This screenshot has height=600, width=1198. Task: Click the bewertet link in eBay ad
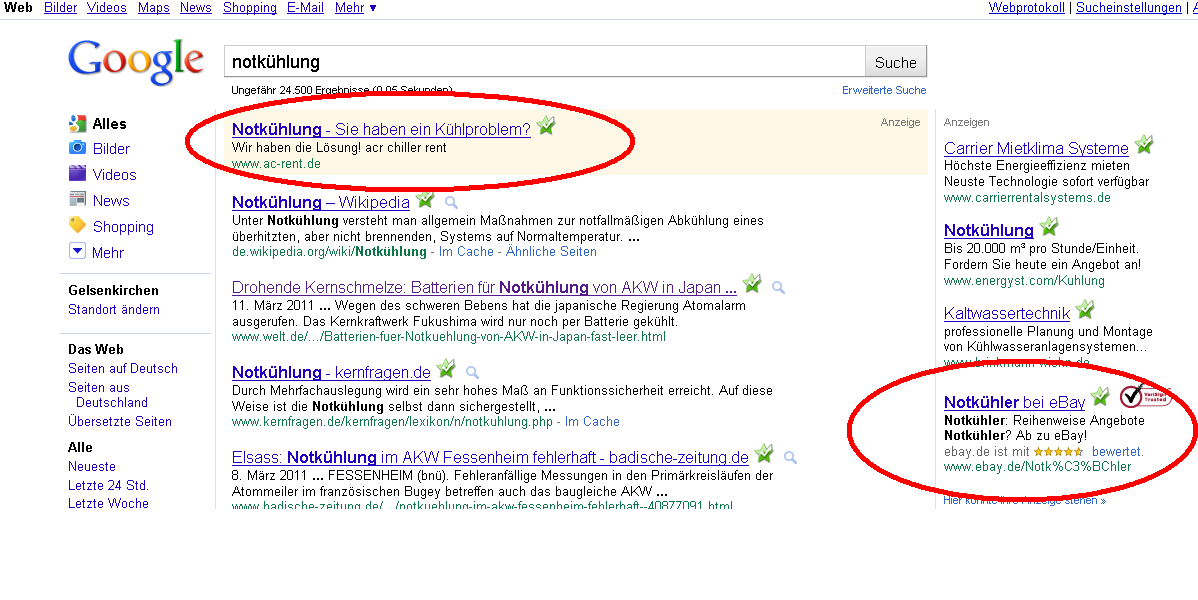1118,452
